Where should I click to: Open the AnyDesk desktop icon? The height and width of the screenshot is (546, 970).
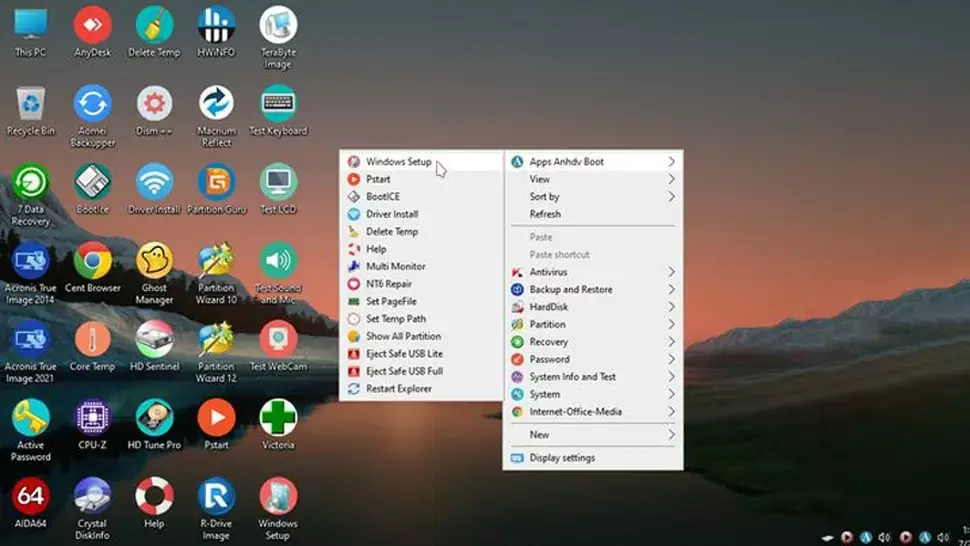click(x=92, y=26)
